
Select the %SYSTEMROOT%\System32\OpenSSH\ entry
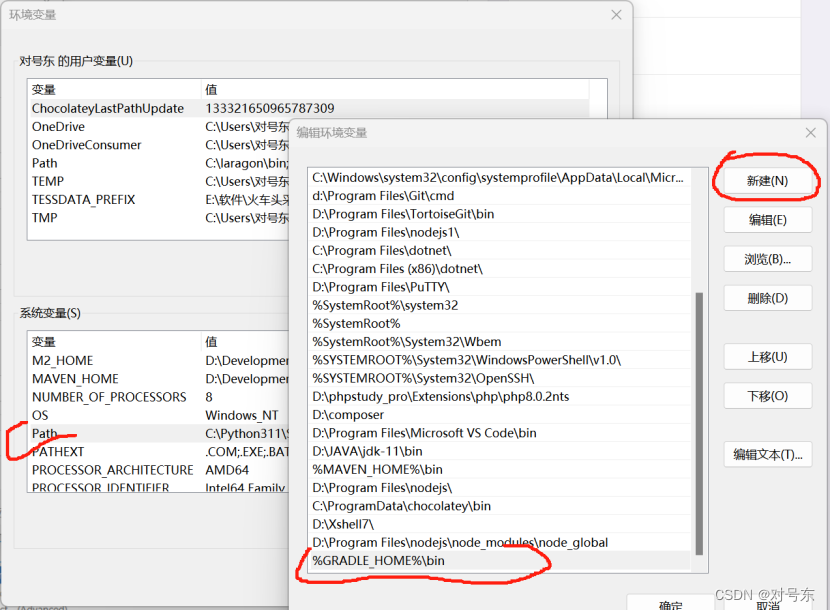click(x=499, y=379)
